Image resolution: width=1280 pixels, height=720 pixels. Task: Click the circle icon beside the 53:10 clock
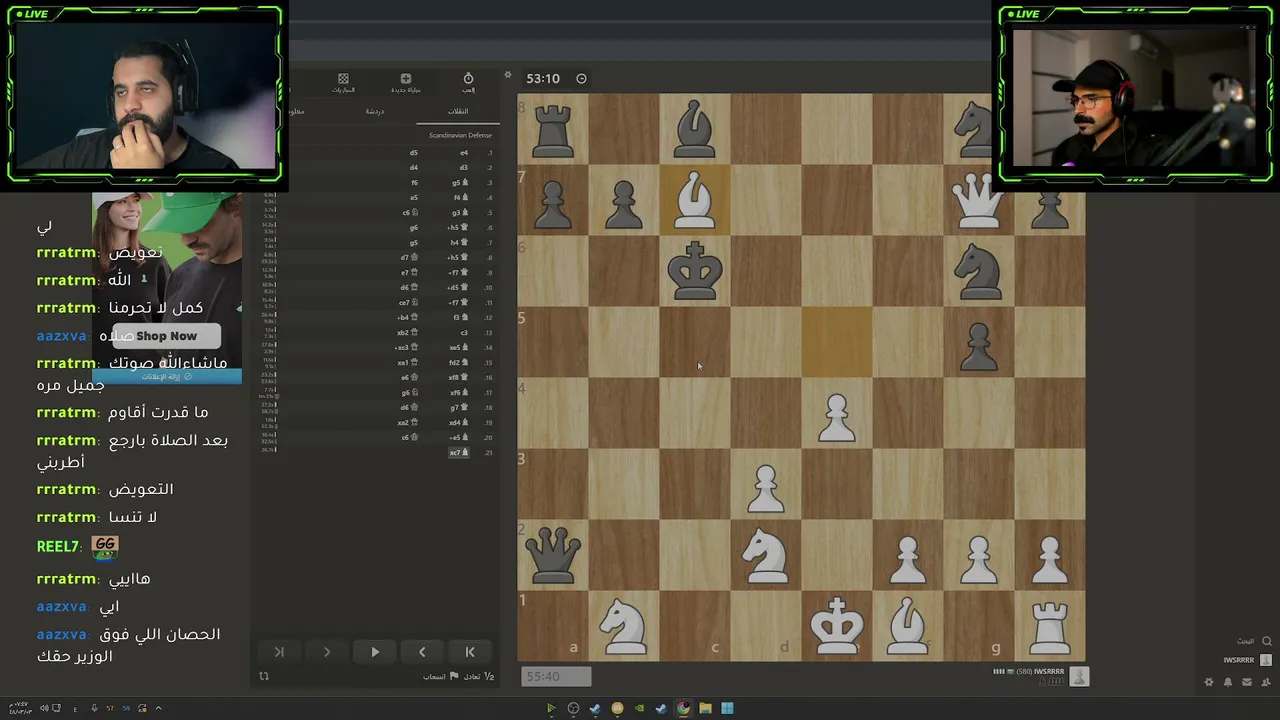pyautogui.click(x=581, y=79)
